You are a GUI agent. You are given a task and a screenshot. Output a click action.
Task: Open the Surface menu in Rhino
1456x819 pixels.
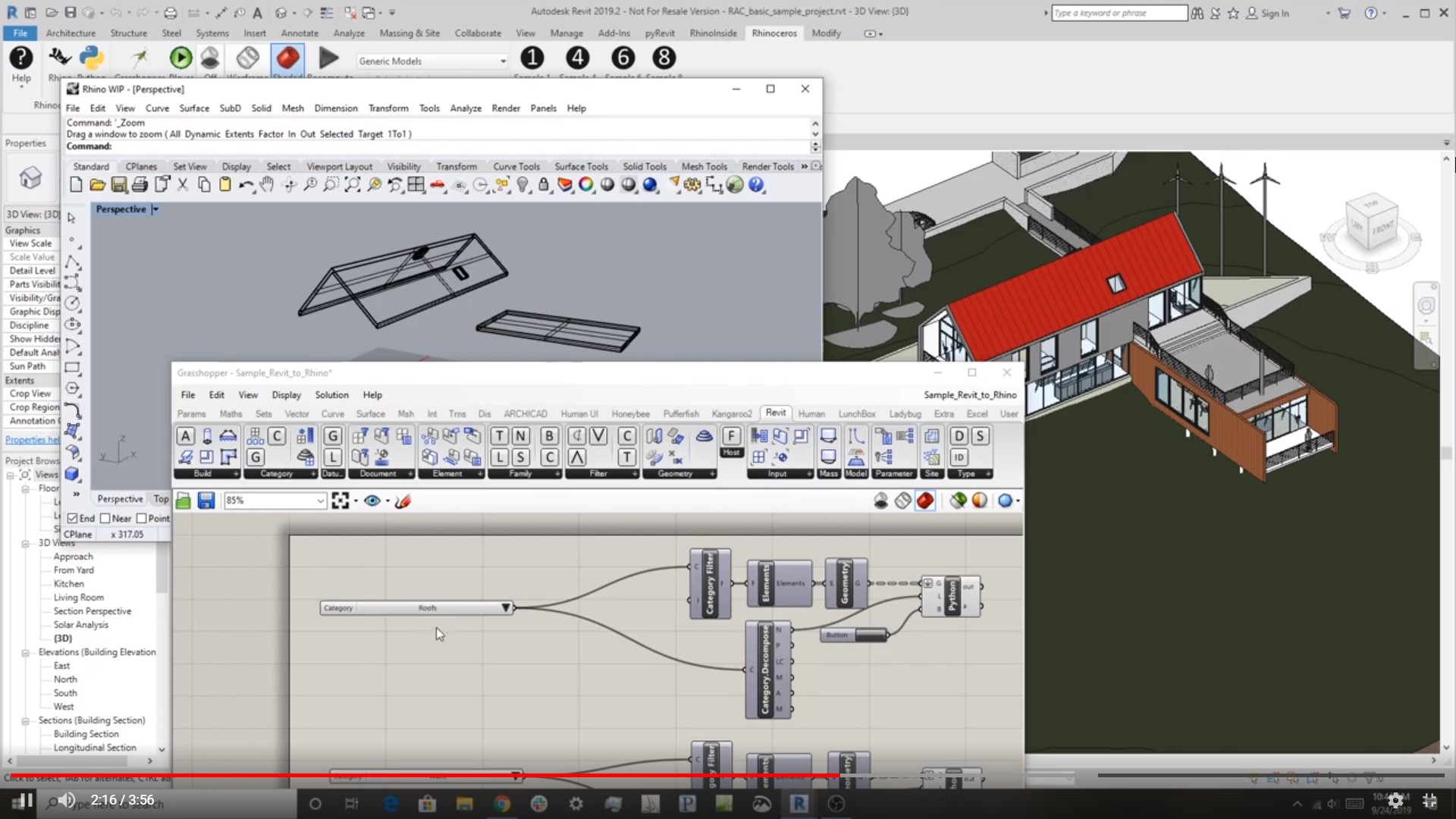tap(194, 108)
